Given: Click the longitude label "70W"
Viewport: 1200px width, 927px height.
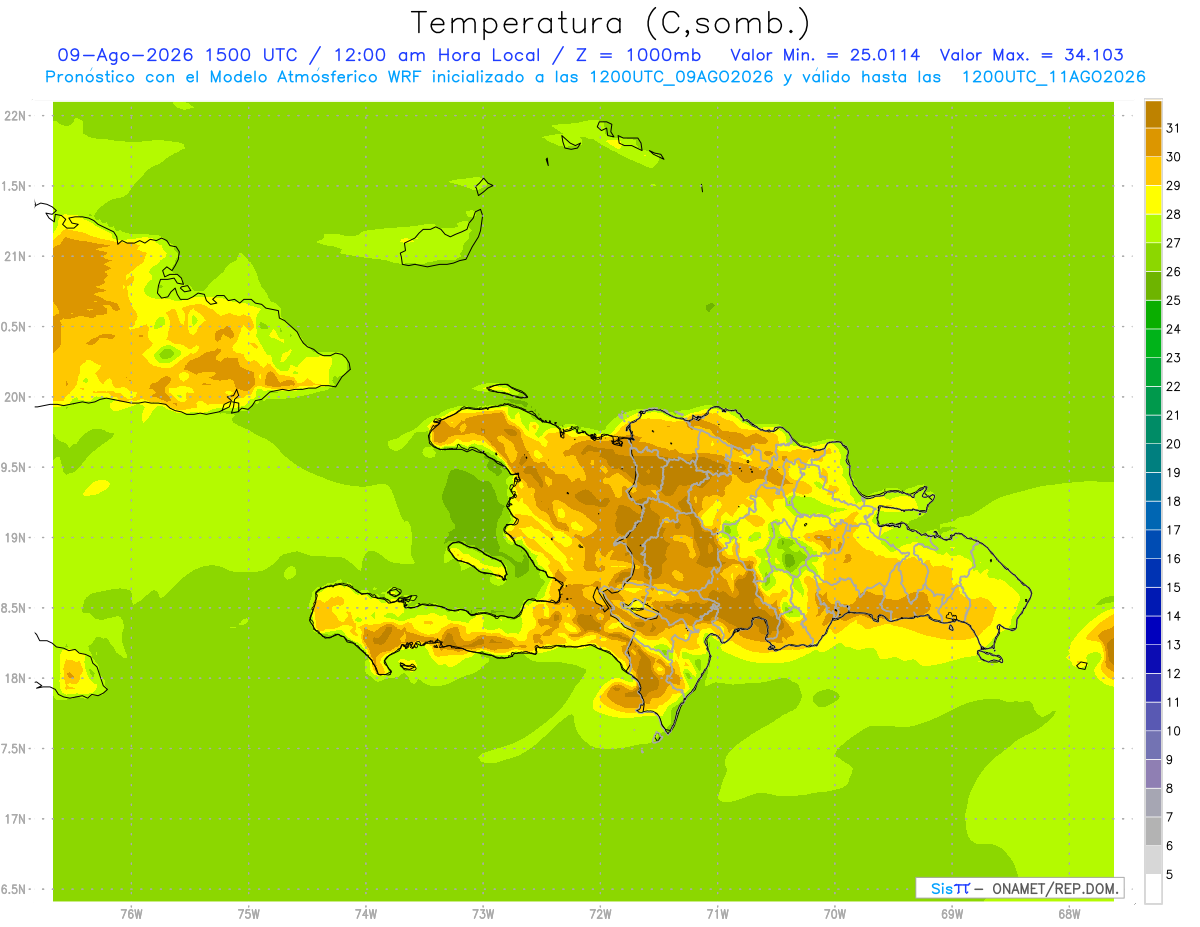Looking at the screenshot, I should coord(835,913).
